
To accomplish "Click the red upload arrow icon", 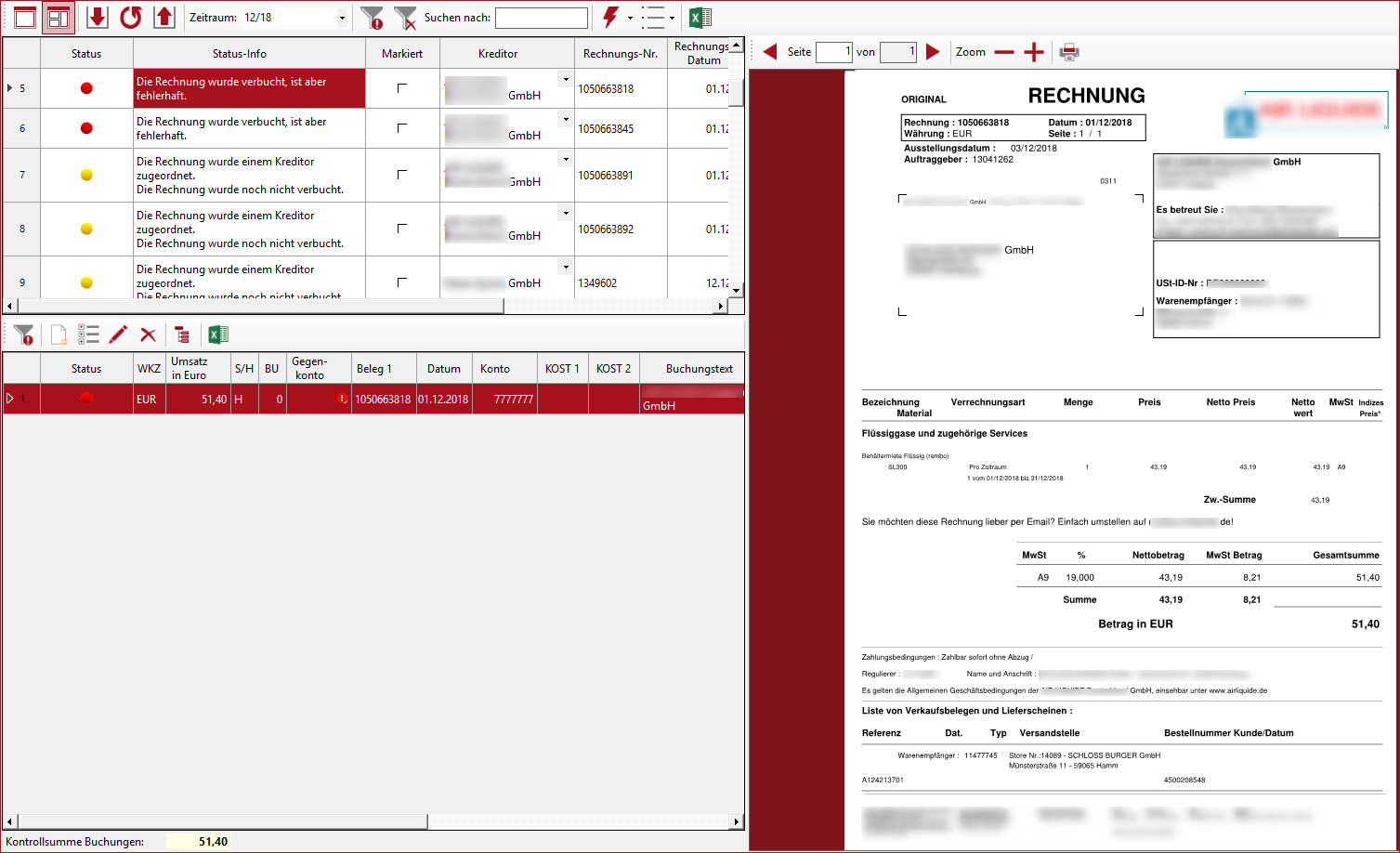I will (164, 18).
